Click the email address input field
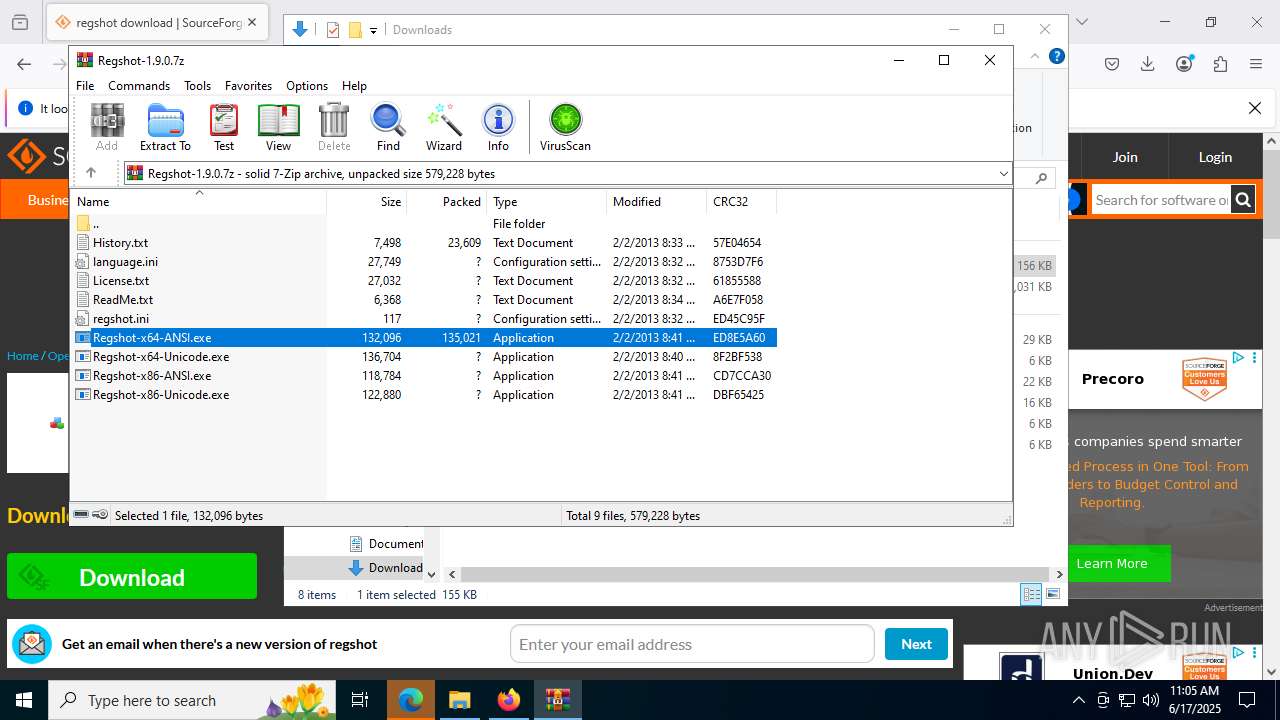 click(x=692, y=644)
